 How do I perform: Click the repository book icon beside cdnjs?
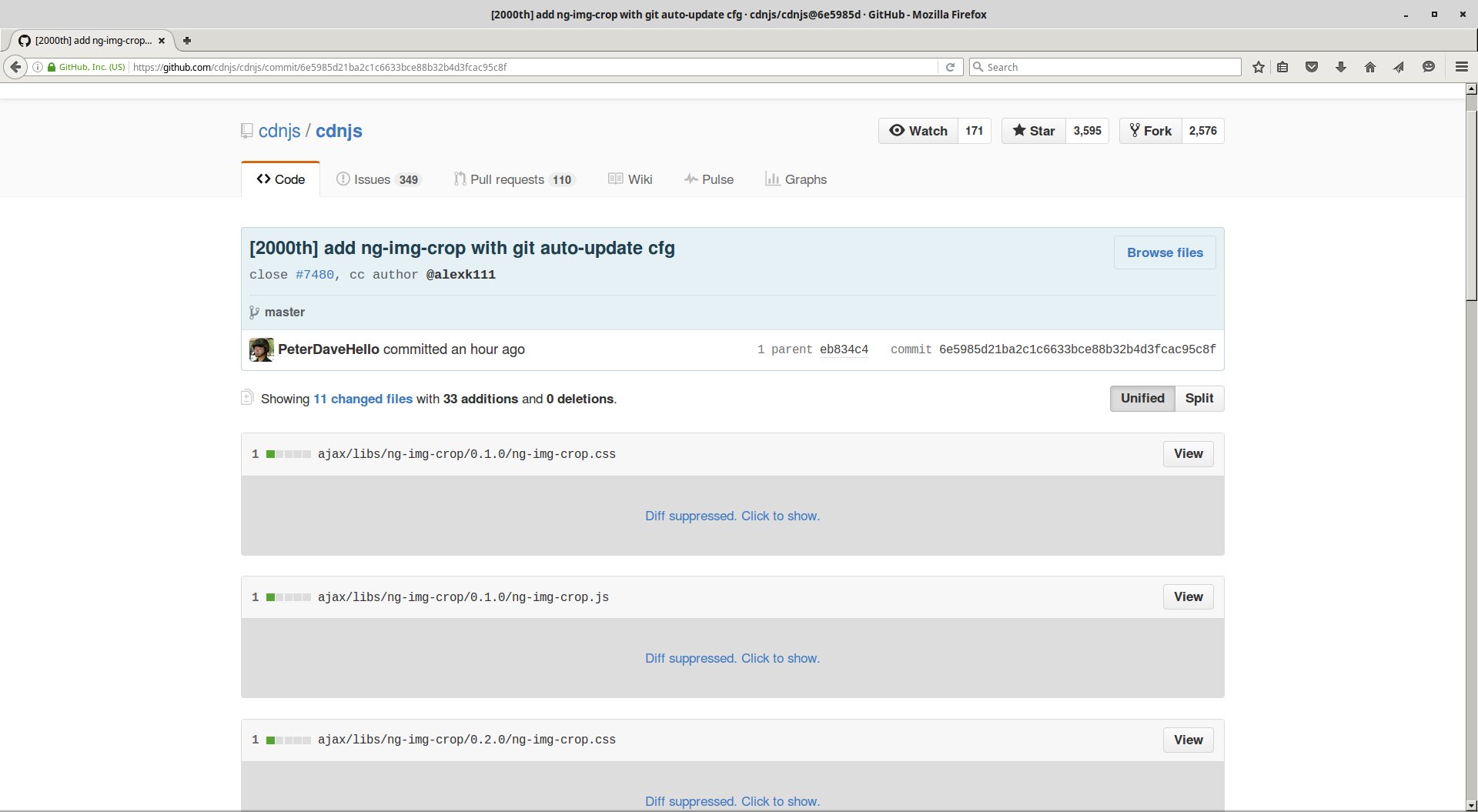click(247, 131)
